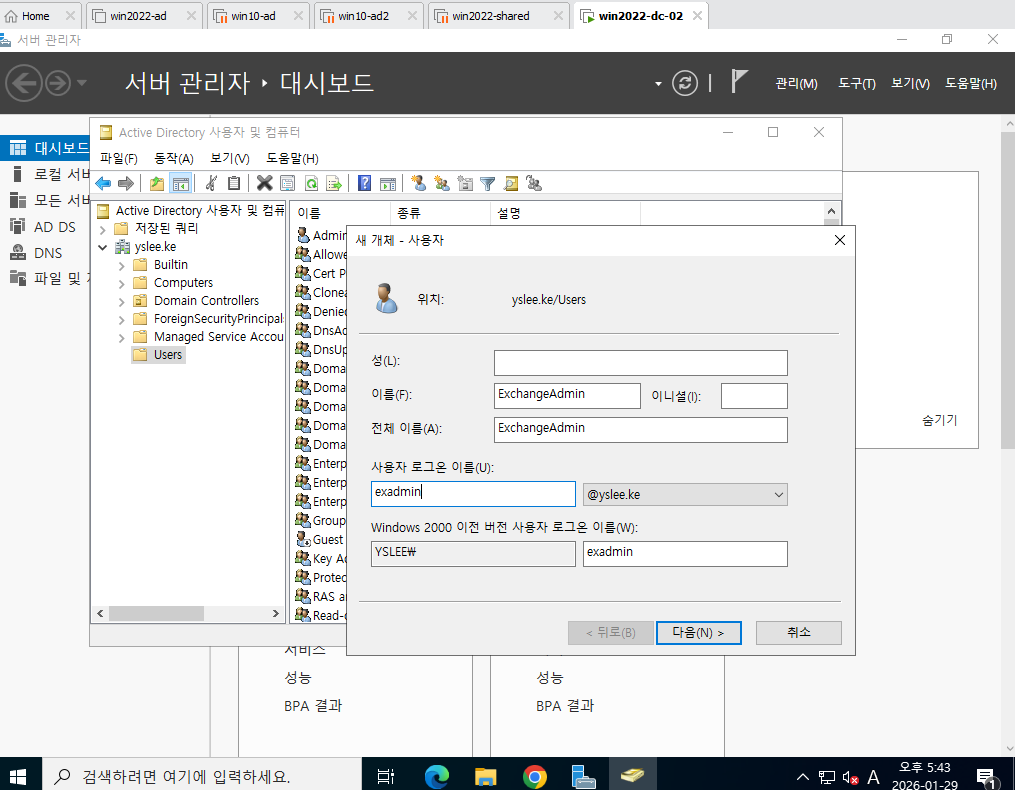The height and width of the screenshot is (790, 1015).
Task: Select the Guest user in list
Action: pos(328,539)
